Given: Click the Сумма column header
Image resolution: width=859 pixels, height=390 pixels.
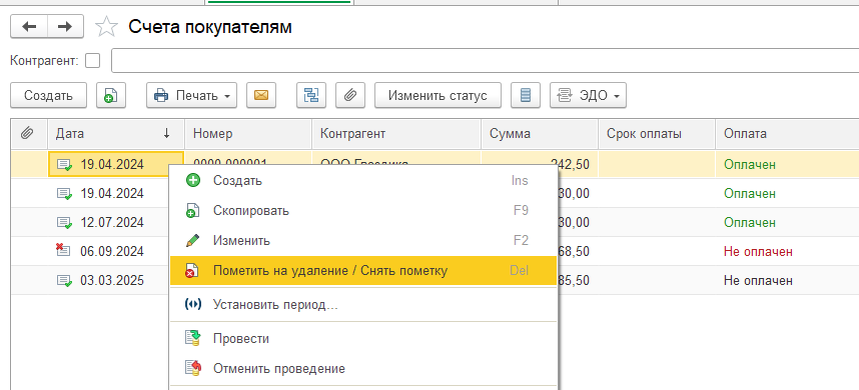Looking at the screenshot, I should [x=540, y=134].
